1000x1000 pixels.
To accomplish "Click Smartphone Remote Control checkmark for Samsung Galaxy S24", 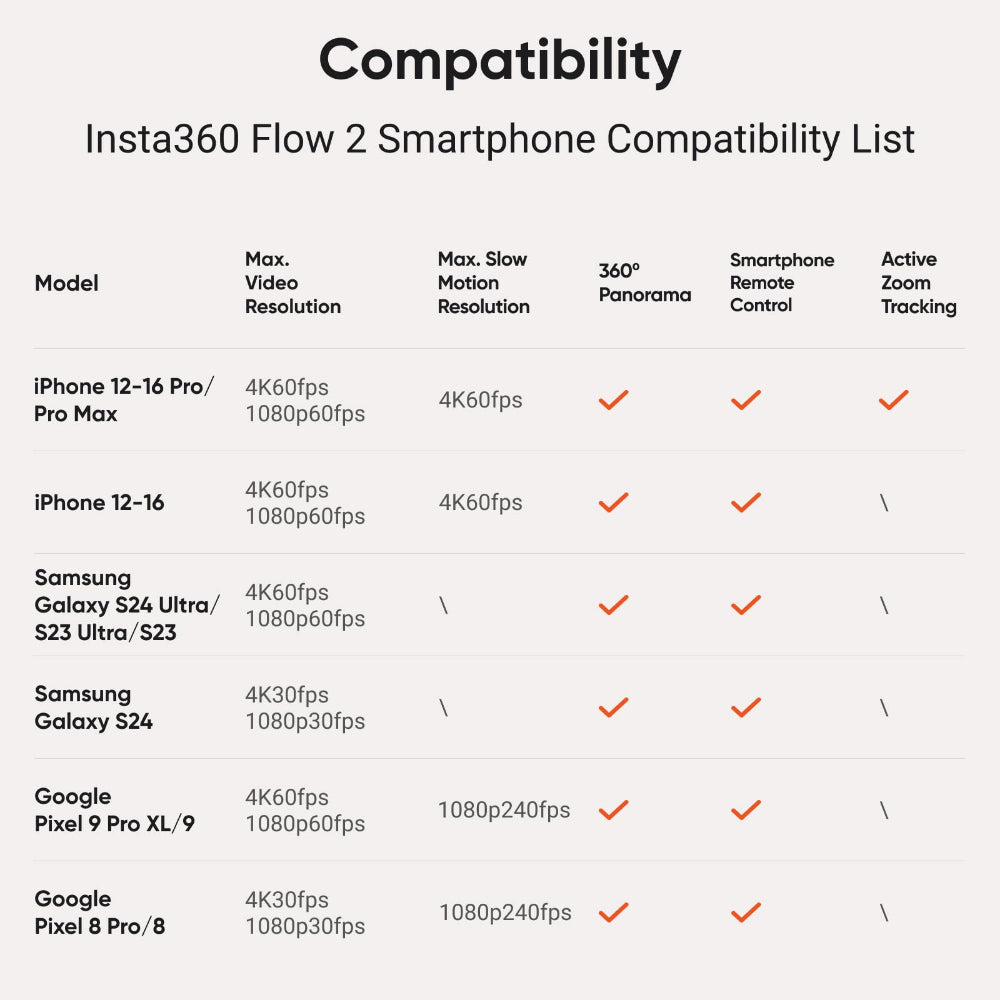I will point(745,708).
